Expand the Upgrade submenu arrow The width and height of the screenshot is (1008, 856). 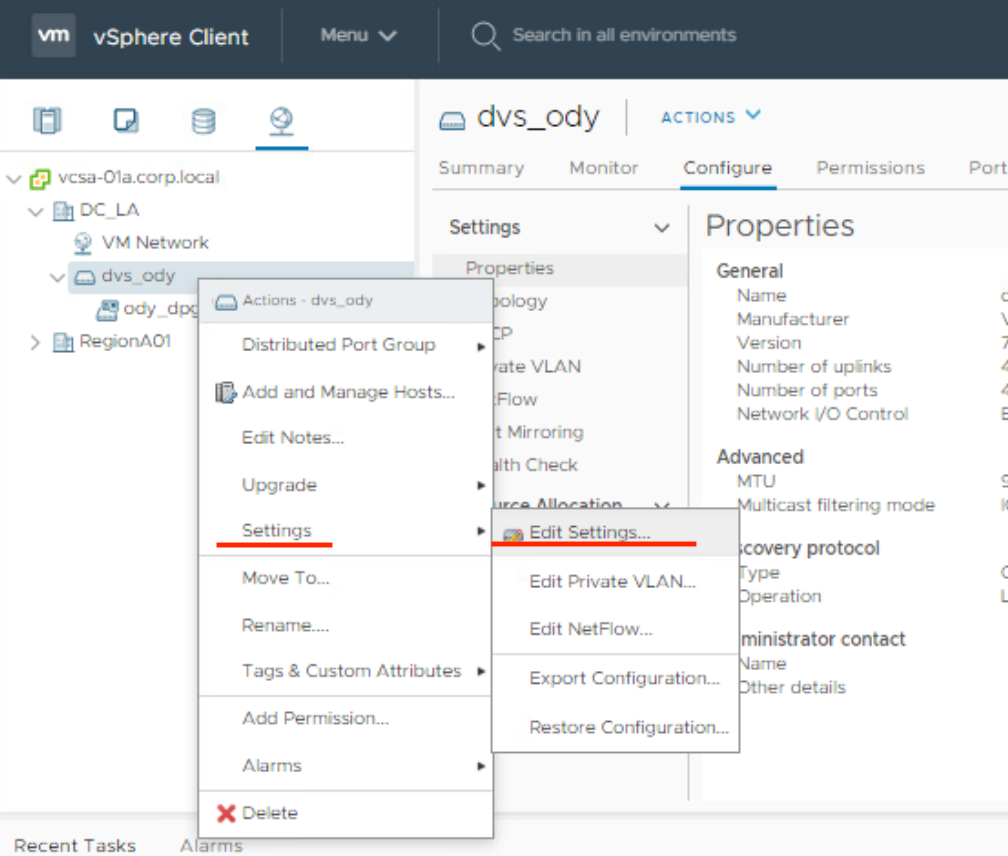[x=481, y=485]
